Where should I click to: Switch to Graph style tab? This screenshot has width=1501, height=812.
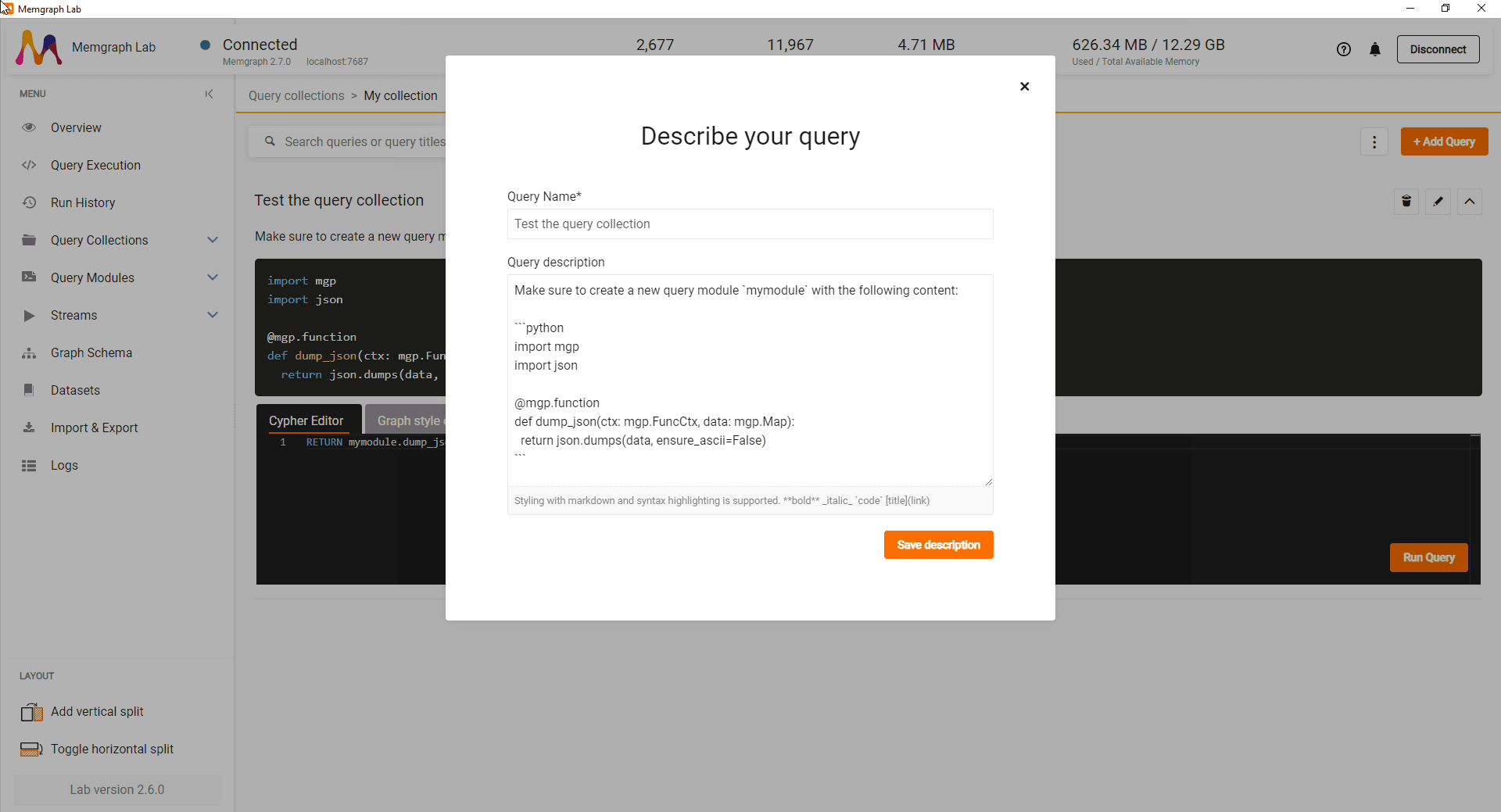[407, 420]
